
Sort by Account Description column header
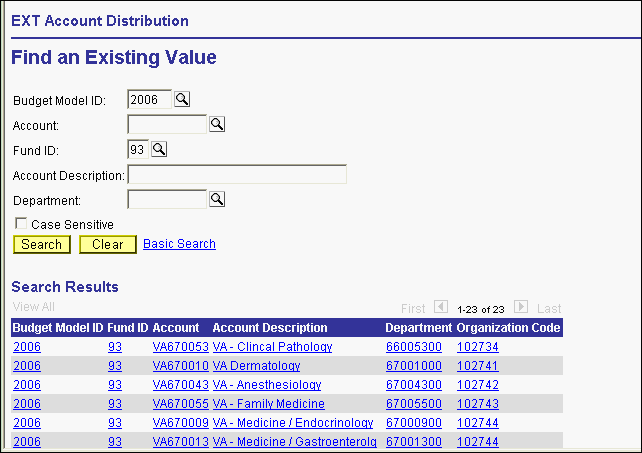270,328
